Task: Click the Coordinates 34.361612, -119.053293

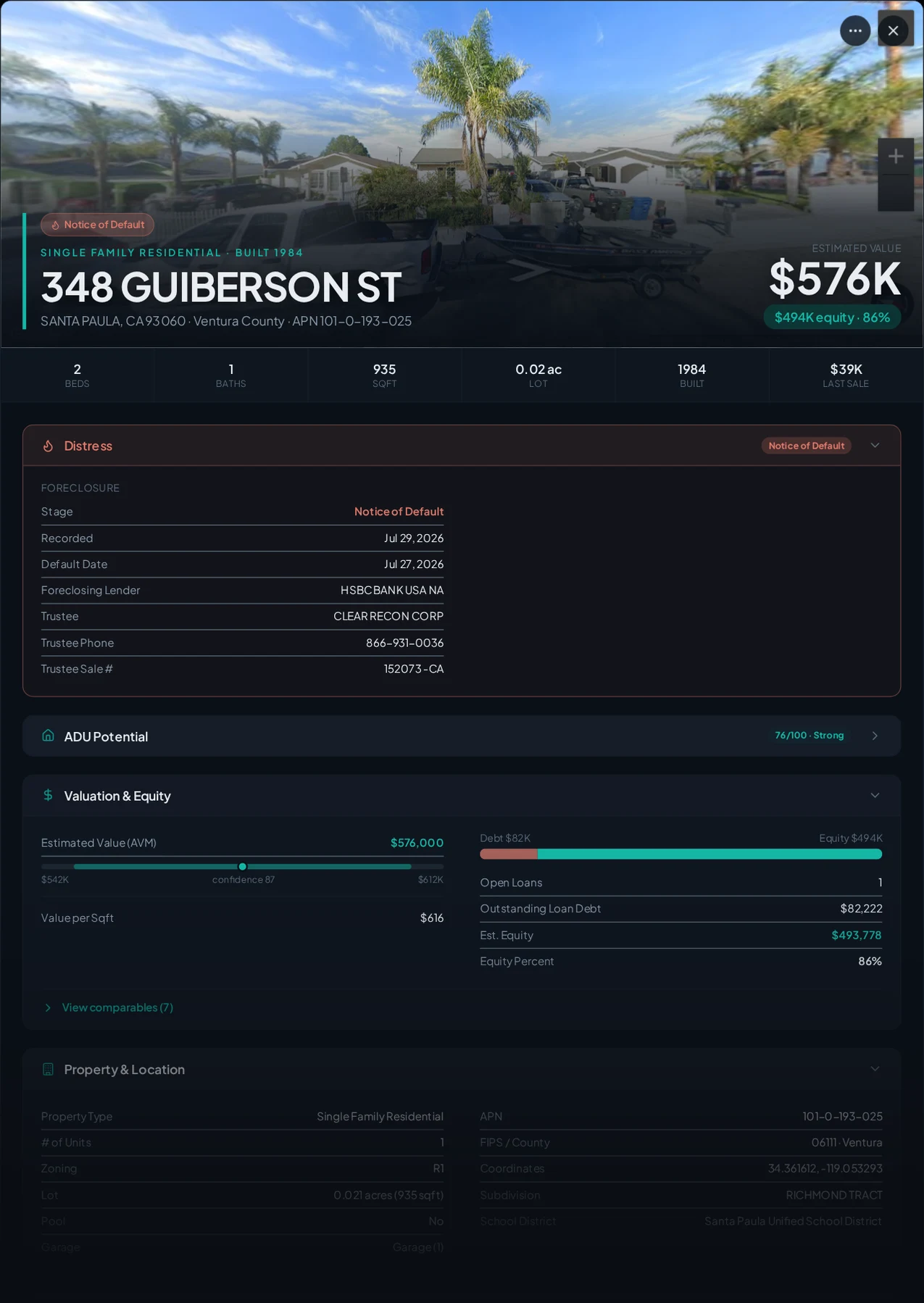Action: (x=825, y=1168)
